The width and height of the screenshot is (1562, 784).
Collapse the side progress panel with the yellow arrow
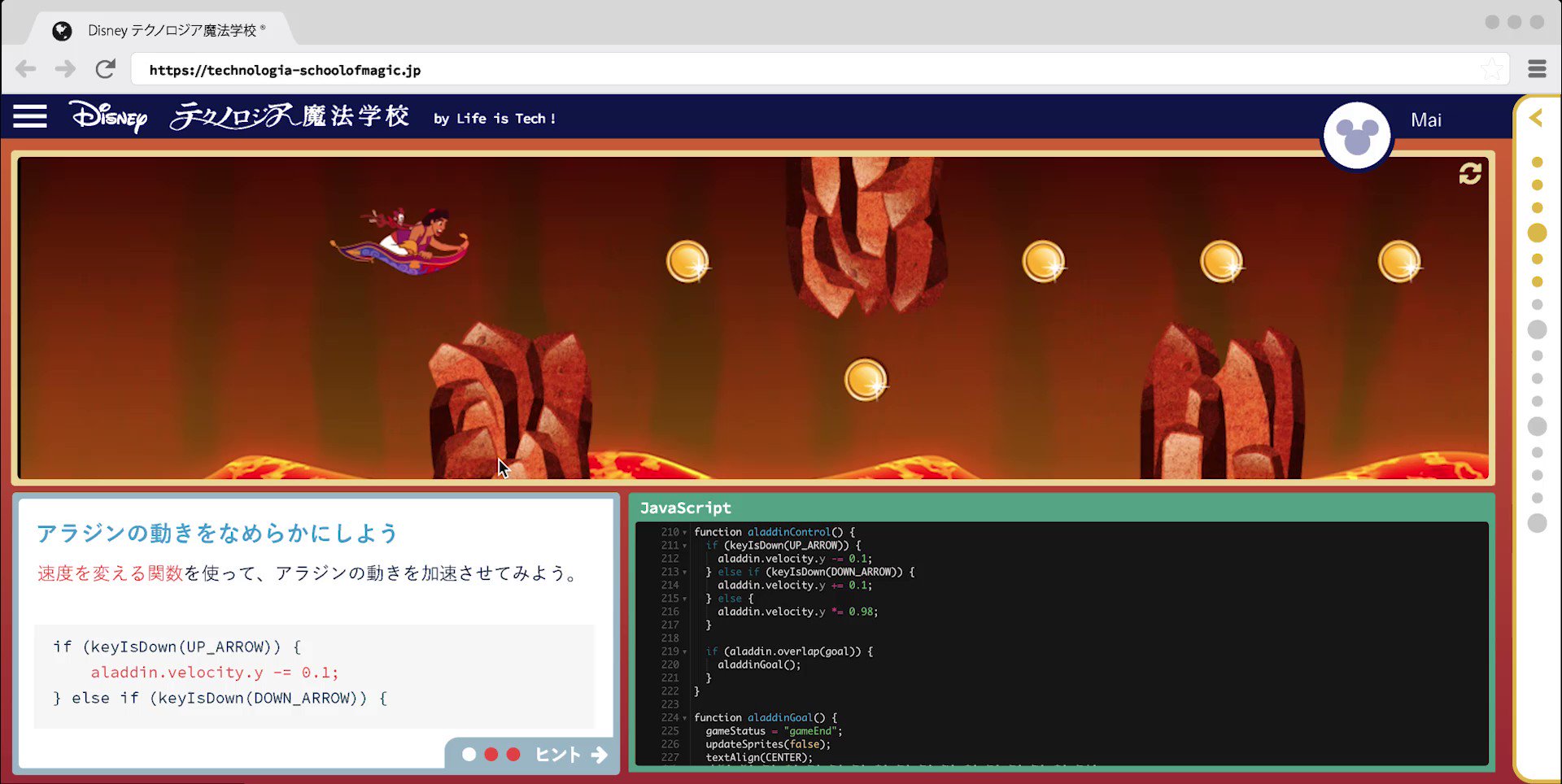point(1536,118)
